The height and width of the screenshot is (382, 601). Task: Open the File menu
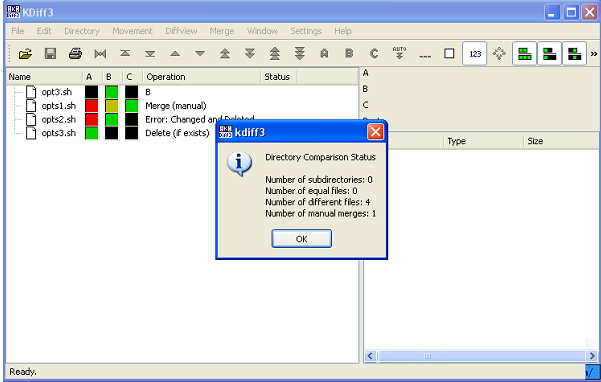point(18,31)
